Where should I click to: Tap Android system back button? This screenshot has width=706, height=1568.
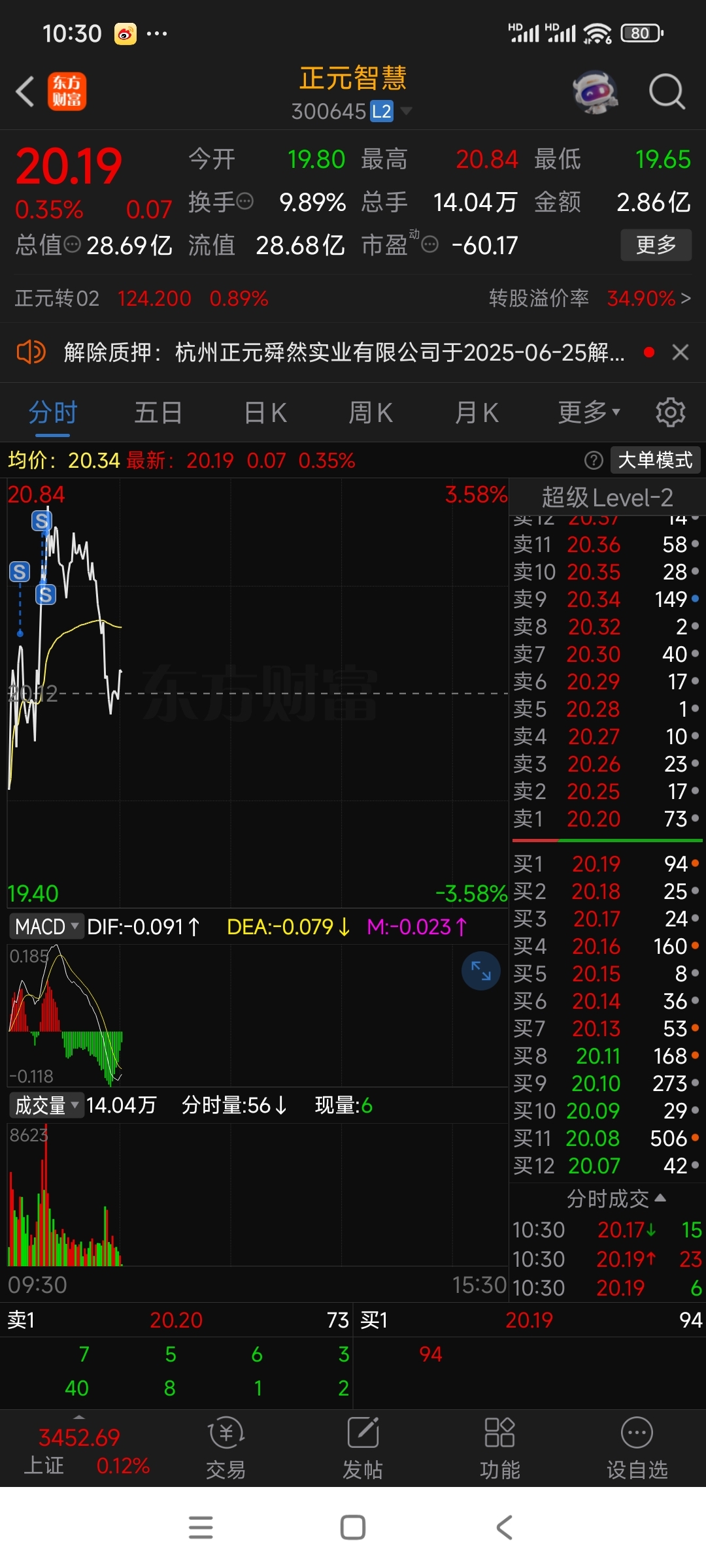point(504,1527)
